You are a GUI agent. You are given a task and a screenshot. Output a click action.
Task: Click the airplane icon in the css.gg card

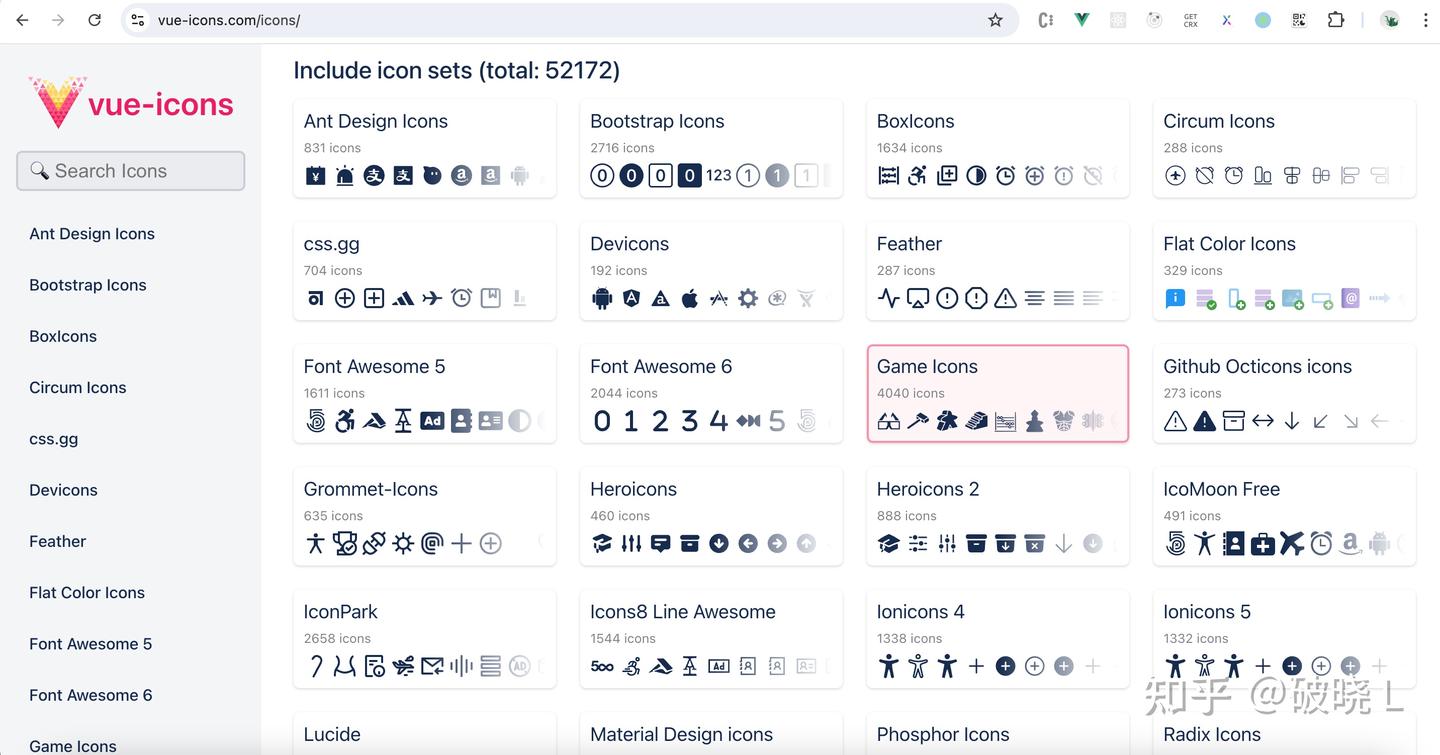tap(432, 298)
